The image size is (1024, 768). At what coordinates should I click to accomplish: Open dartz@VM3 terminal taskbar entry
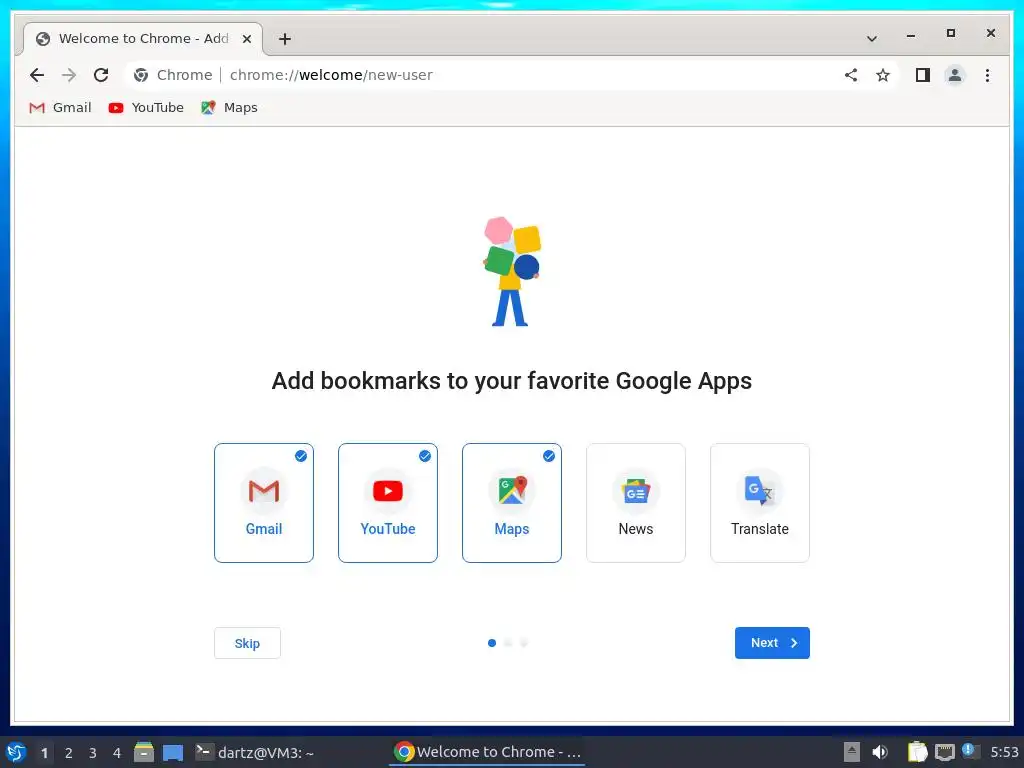[x=255, y=752]
